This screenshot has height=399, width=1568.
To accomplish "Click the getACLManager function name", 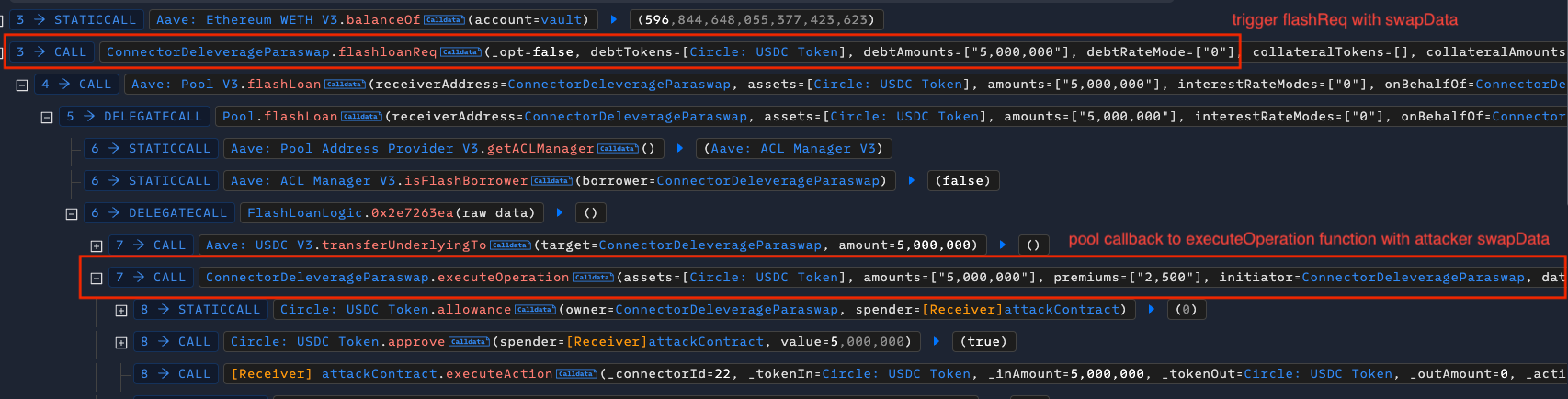I will point(540,149).
